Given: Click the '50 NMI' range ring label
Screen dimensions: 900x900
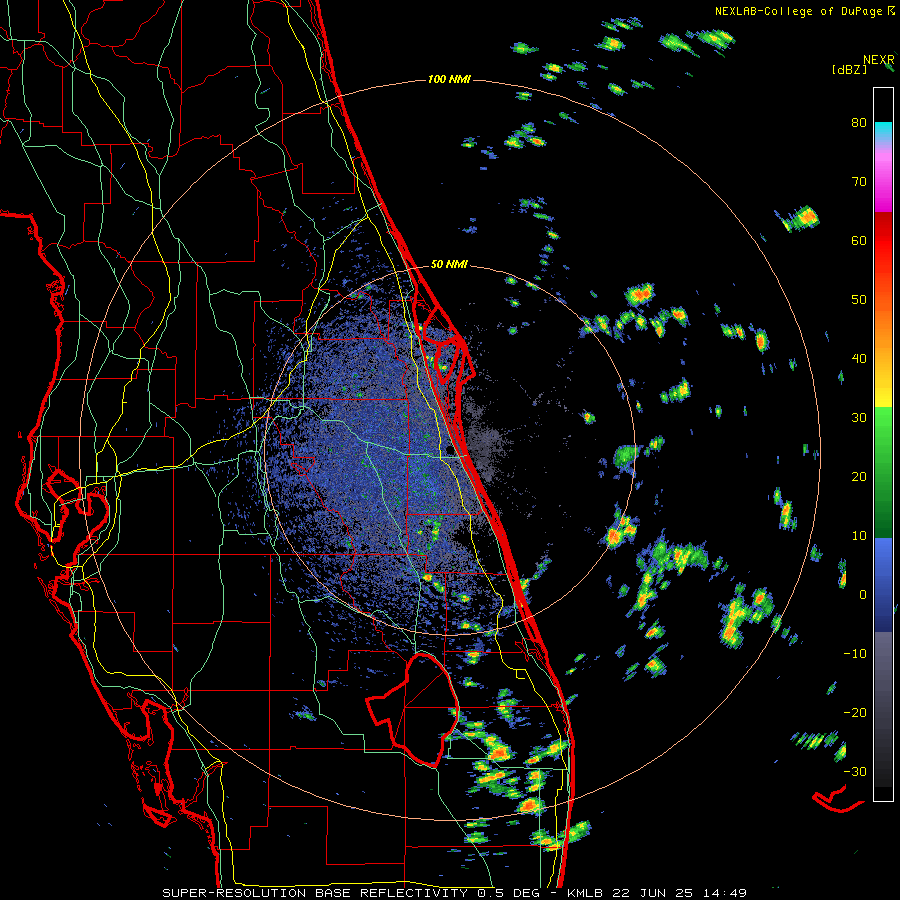Looking at the screenshot, I should [449, 265].
